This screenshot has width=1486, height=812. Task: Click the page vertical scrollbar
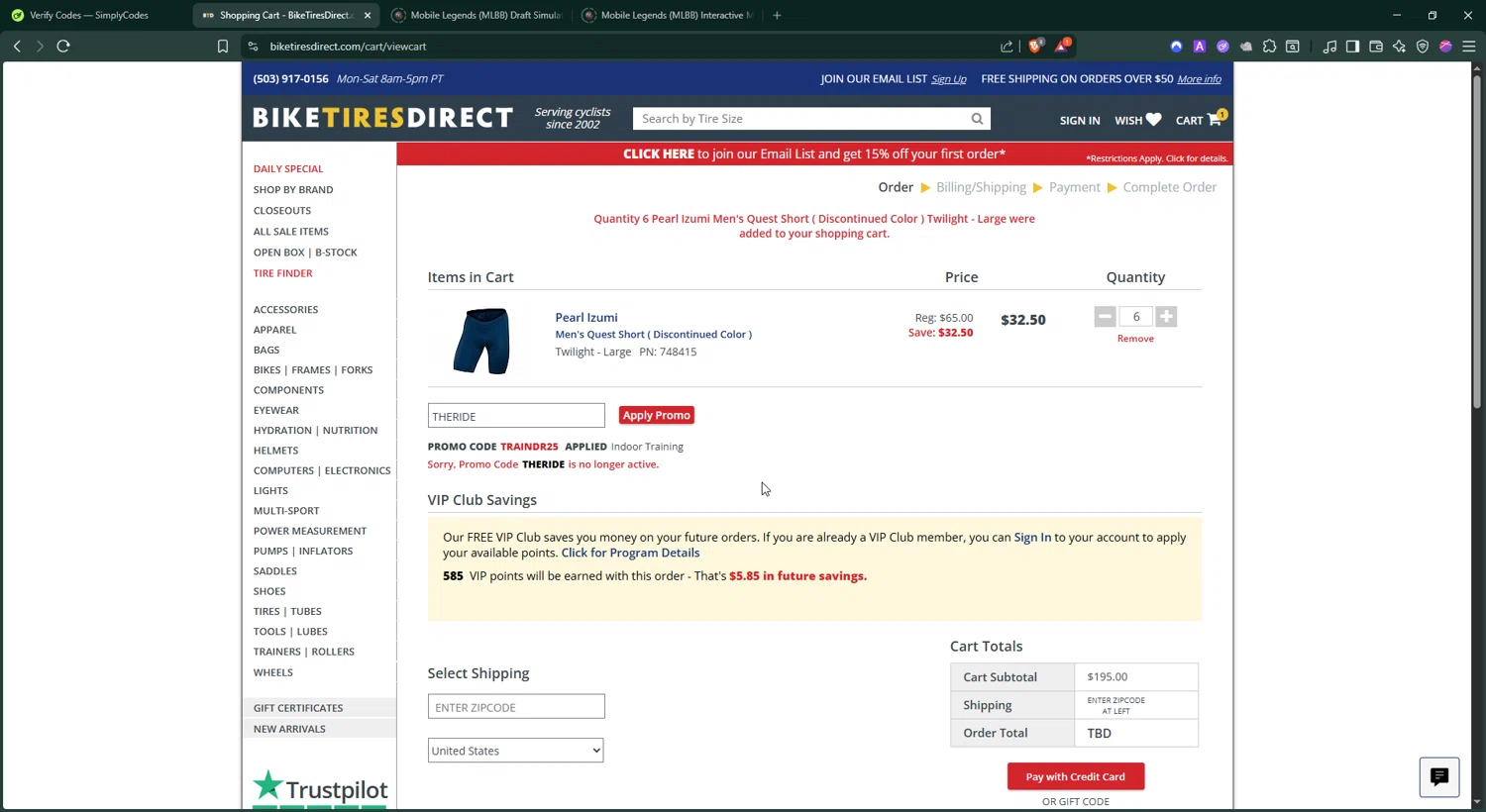[x=1476, y=243]
